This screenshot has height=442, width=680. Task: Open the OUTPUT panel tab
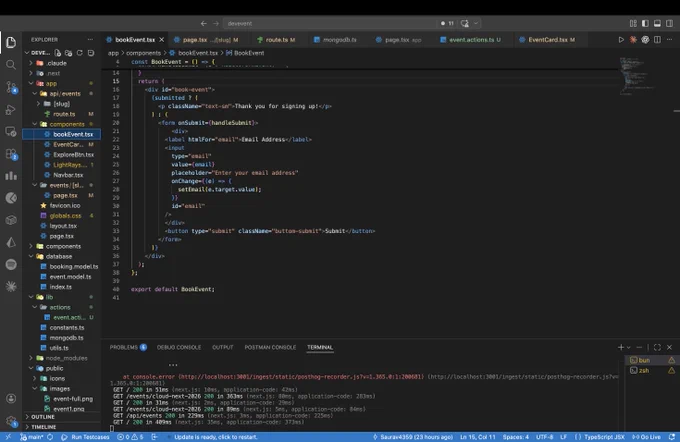pyautogui.click(x=222, y=347)
